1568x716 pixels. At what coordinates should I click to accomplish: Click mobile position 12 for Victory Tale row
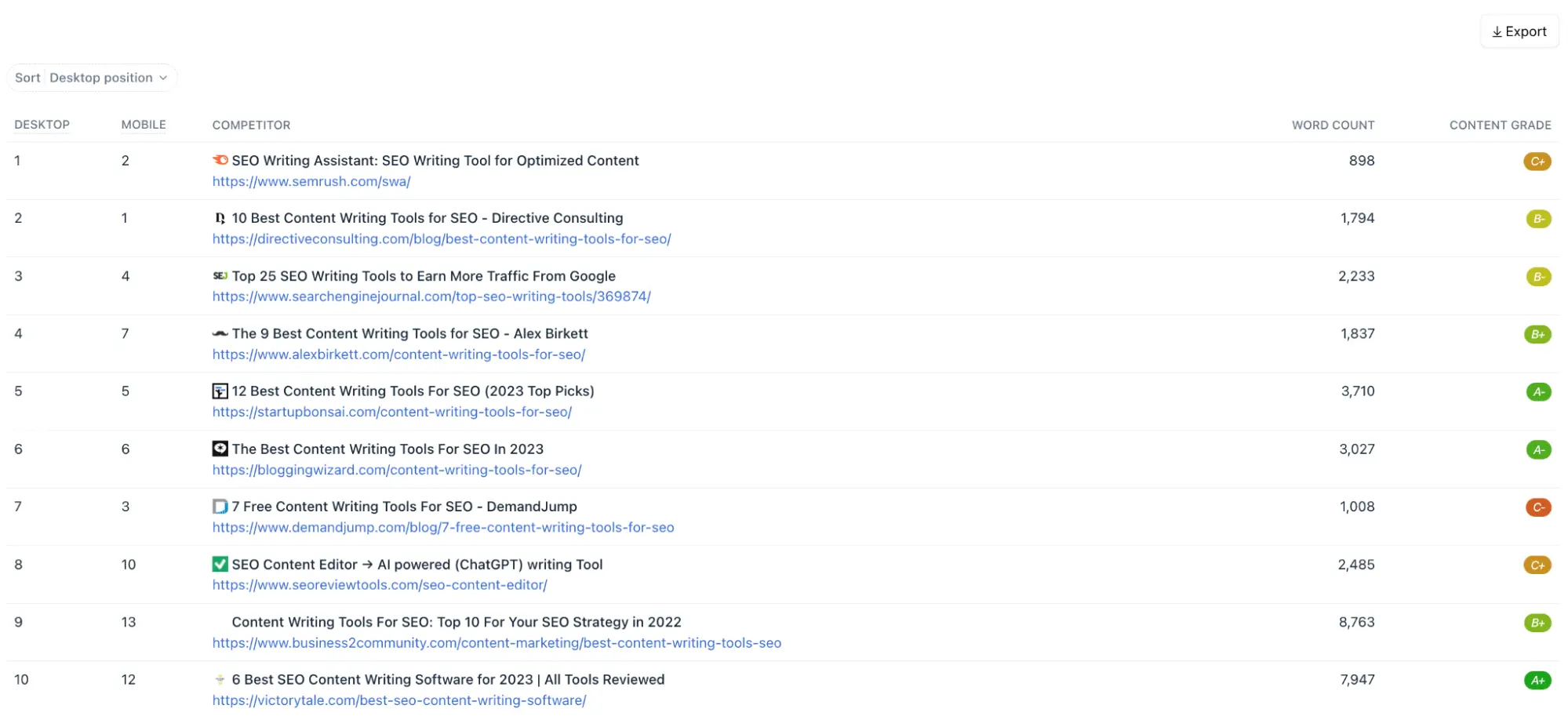tap(129, 680)
